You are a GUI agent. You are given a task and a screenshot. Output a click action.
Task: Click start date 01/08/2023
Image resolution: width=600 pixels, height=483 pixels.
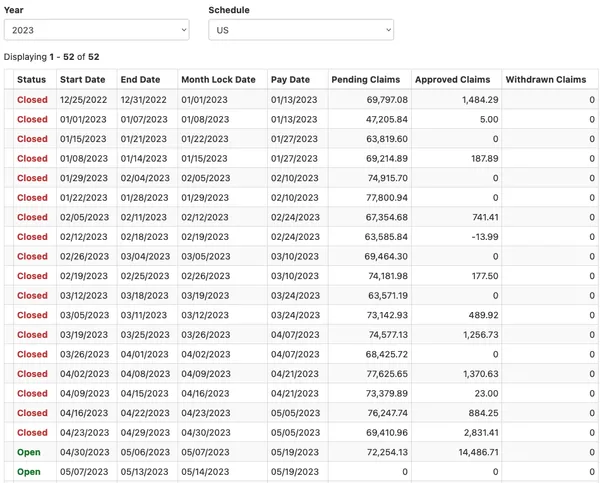pos(84,158)
